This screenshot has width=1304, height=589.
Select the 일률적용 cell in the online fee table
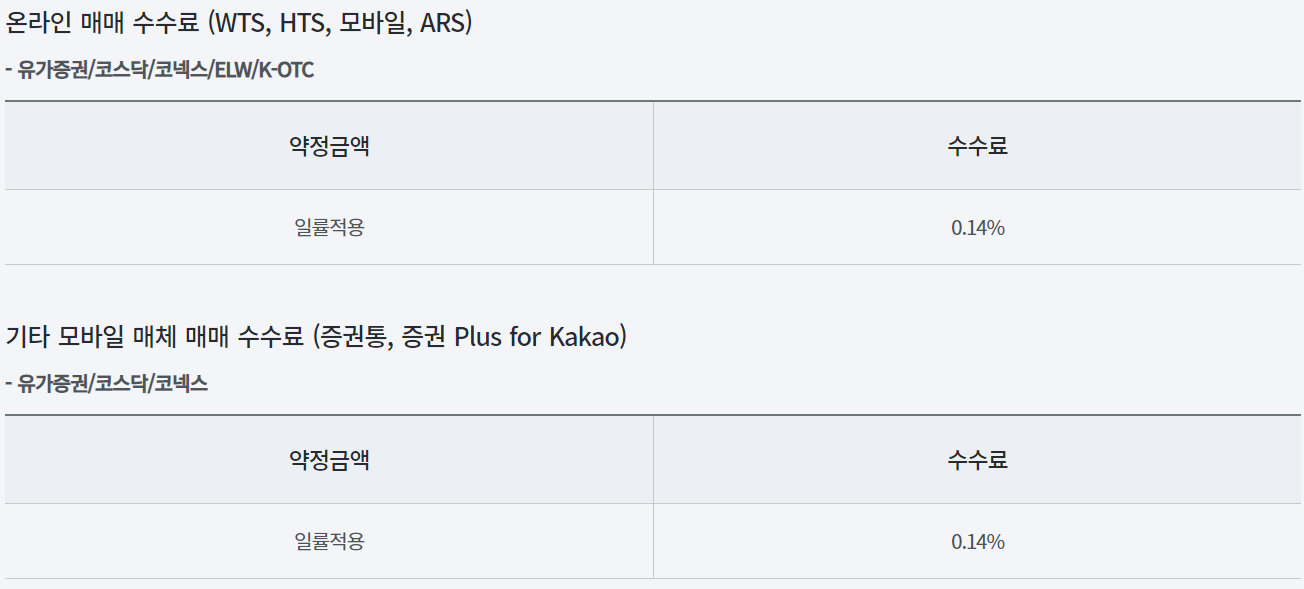coord(329,227)
